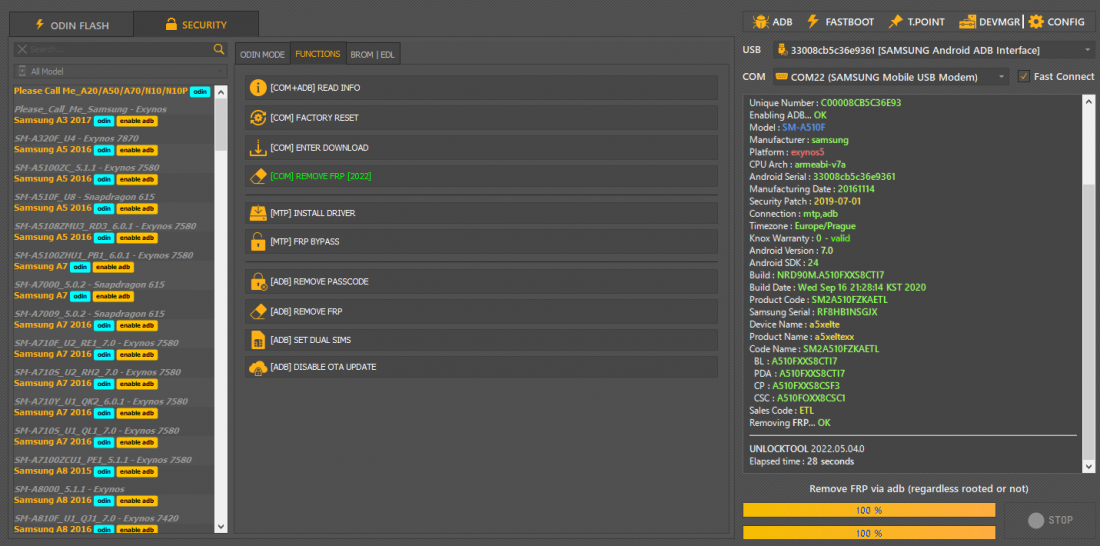Image resolution: width=1100 pixels, height=546 pixels.
Task: Click the [ADB] SET DUAL SIMS icon
Action: (257, 340)
